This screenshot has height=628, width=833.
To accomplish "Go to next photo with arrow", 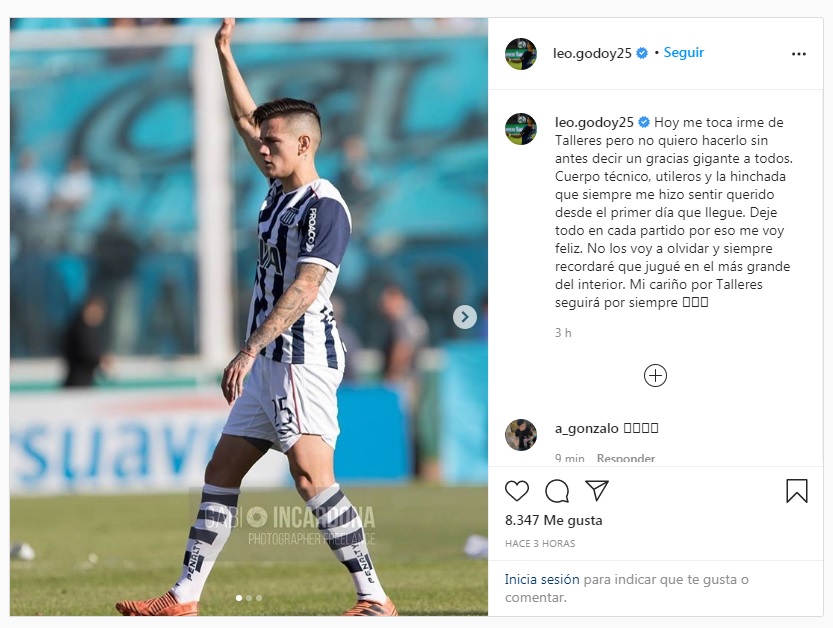I will (x=465, y=317).
